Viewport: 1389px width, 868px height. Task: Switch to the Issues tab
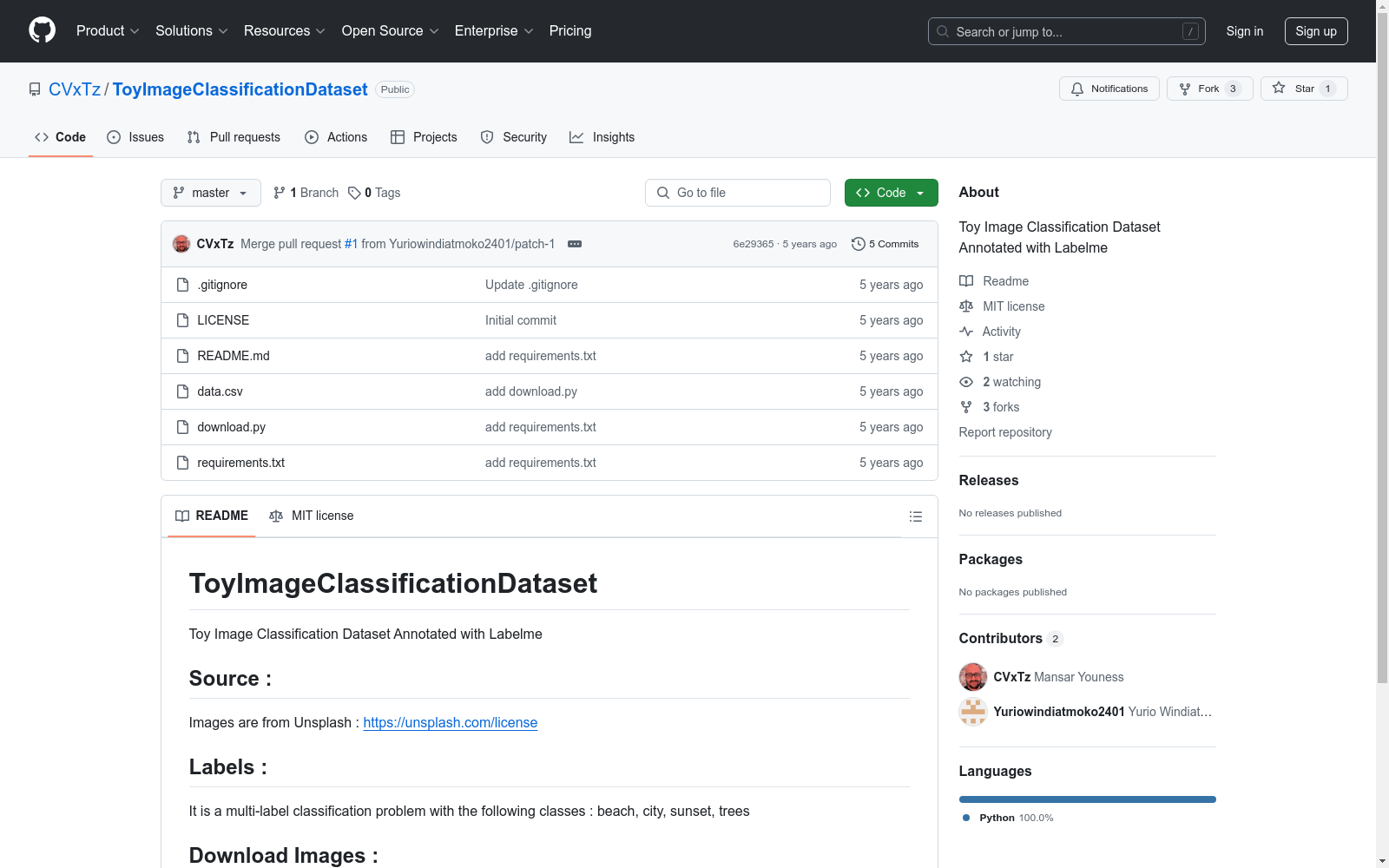tap(135, 137)
